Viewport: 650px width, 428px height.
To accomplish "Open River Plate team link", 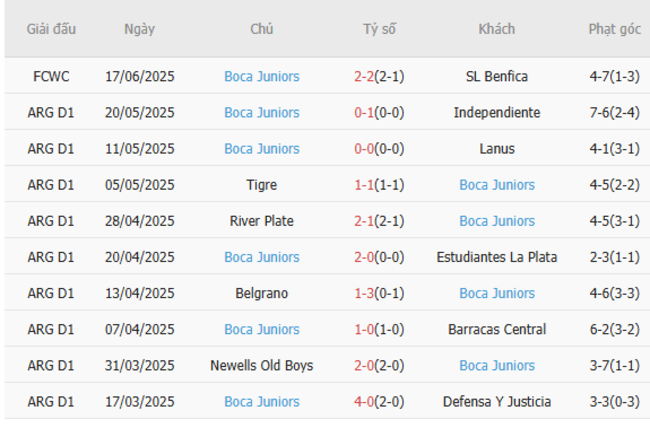I will tap(261, 220).
